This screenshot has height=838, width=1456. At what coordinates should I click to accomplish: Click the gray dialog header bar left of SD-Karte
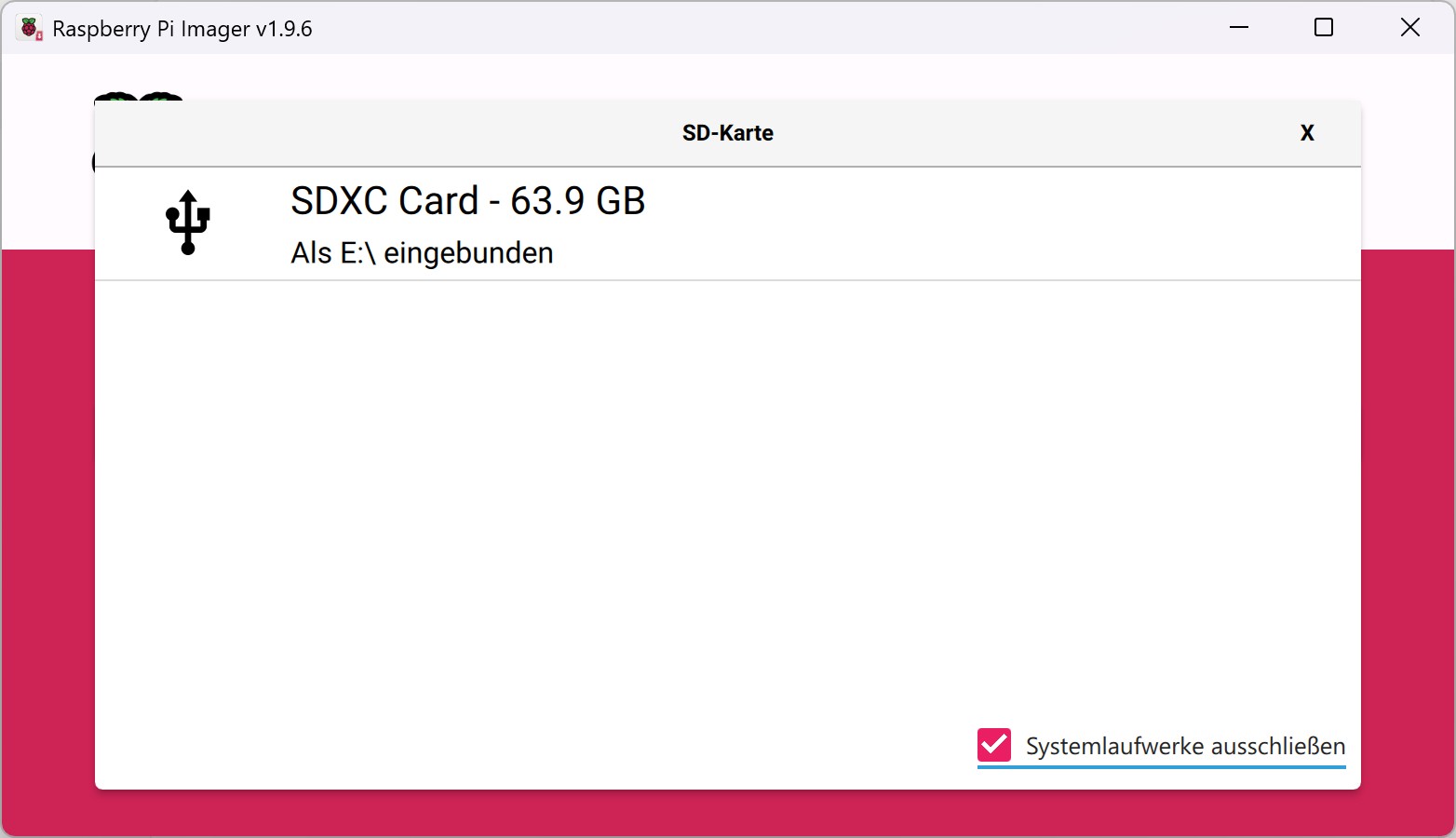tap(372, 133)
